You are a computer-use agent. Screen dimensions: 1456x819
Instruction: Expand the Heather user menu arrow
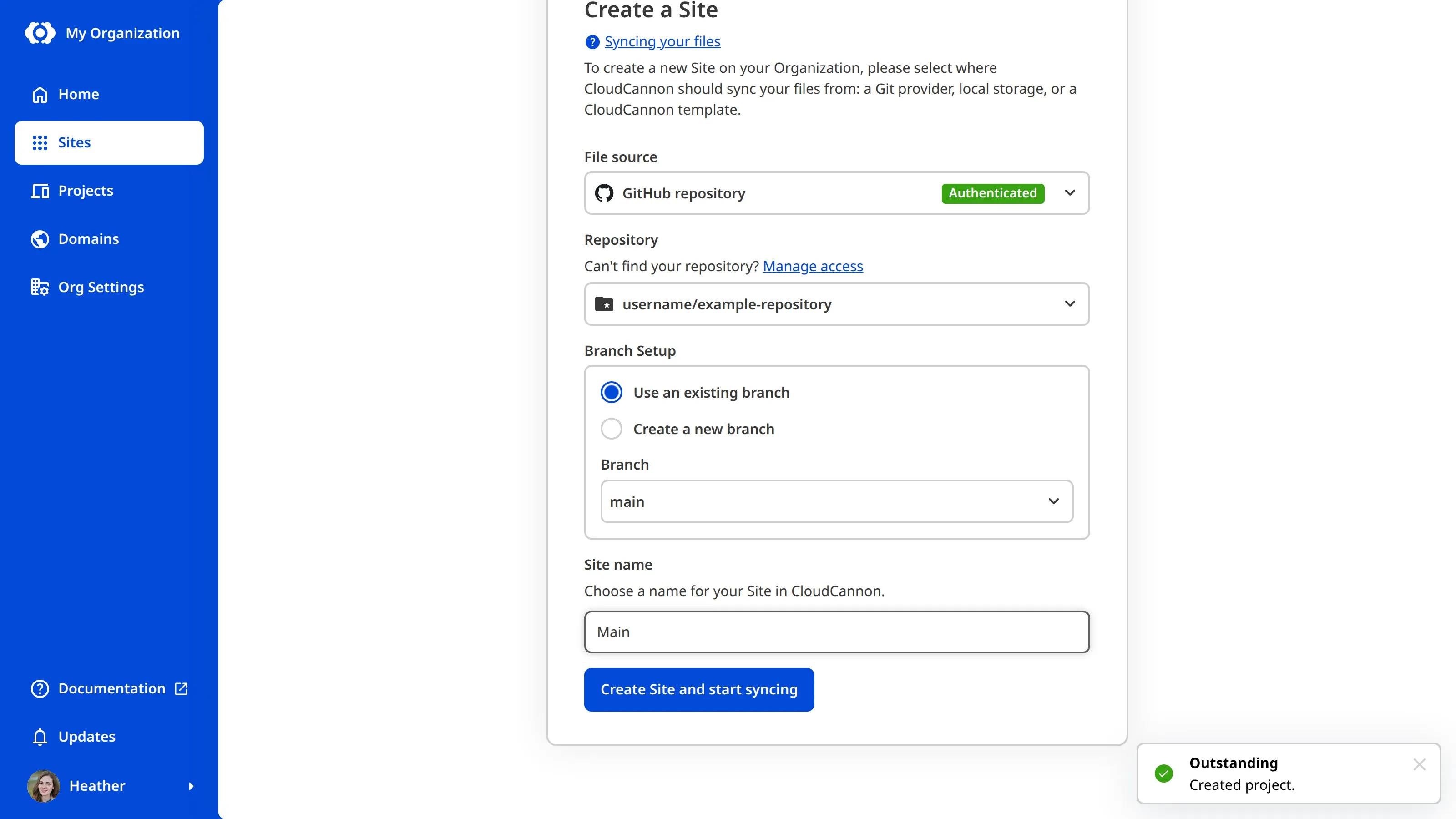pyautogui.click(x=191, y=786)
